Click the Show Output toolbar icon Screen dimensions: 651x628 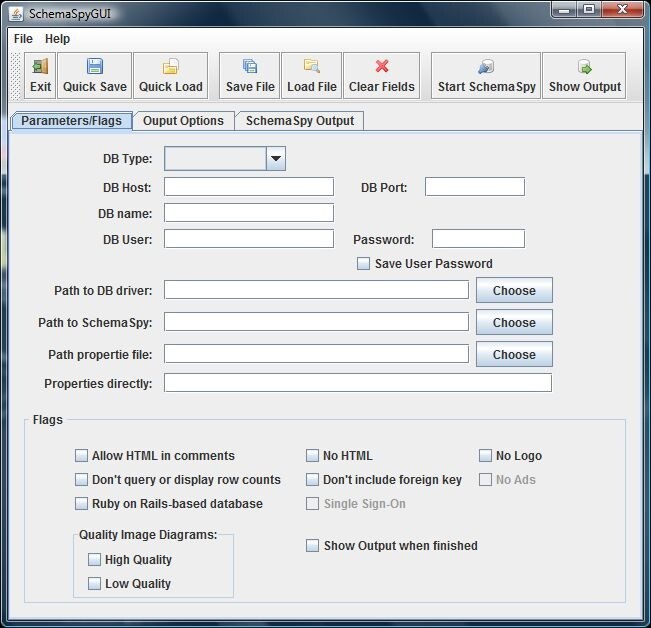[x=585, y=66]
